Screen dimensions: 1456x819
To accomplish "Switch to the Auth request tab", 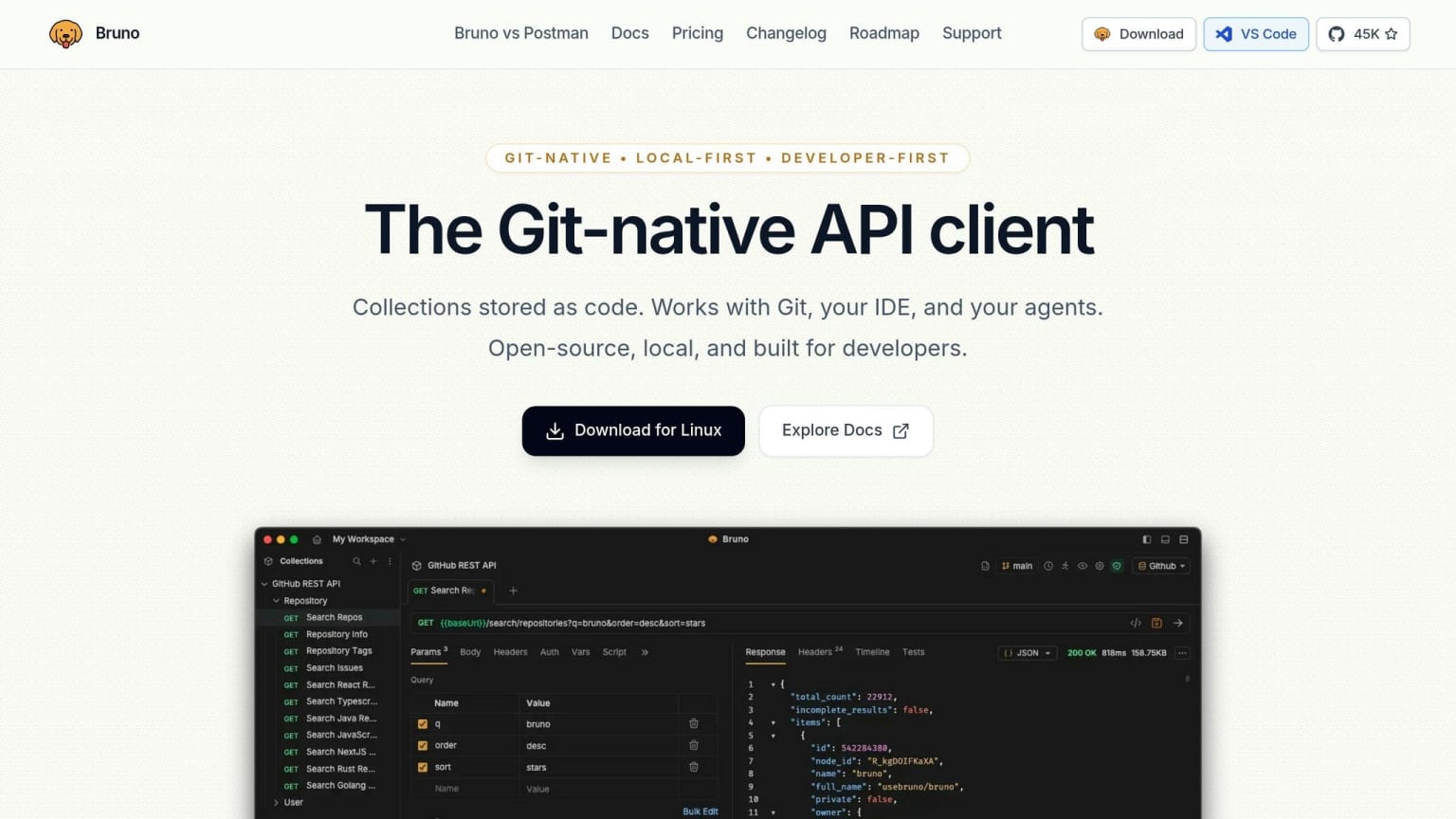I will [550, 652].
